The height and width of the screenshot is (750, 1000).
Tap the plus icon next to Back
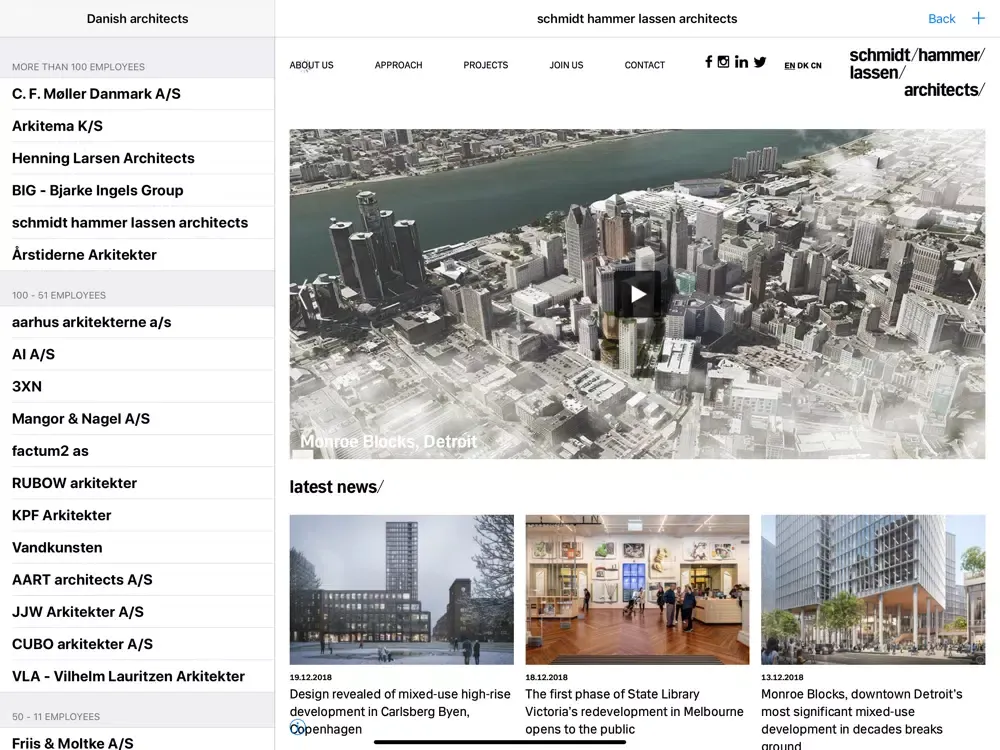pyautogui.click(x=978, y=18)
